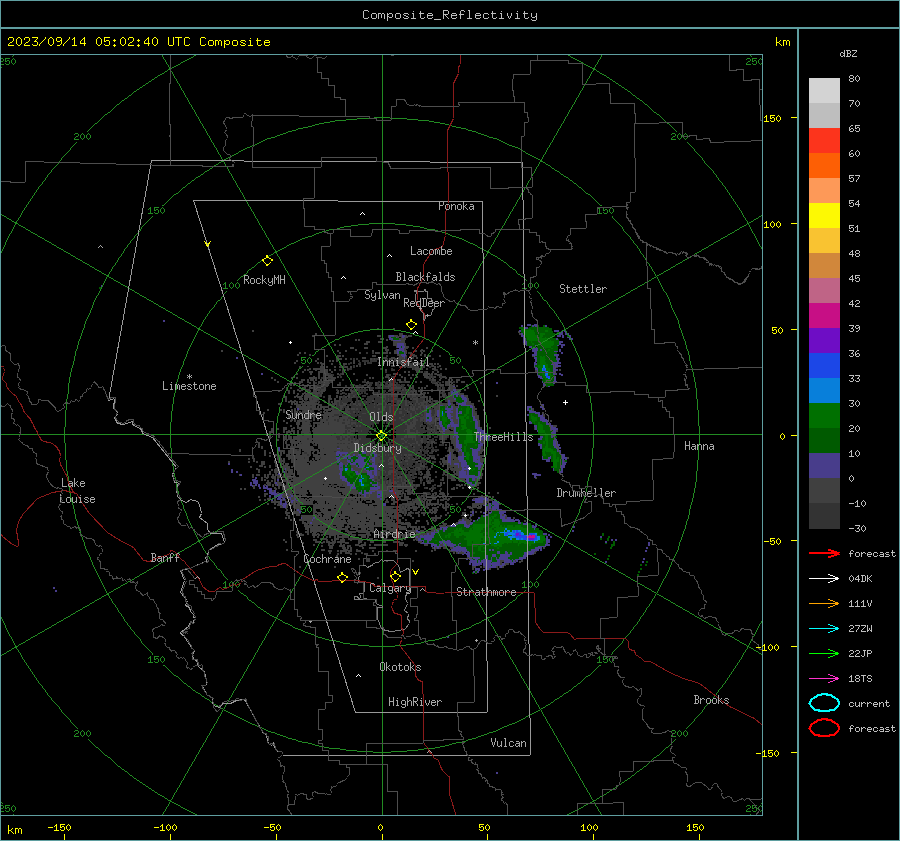This screenshot has width=900, height=841.
Task: Click the magenta 18TS arrow in legend
Action: (824, 679)
